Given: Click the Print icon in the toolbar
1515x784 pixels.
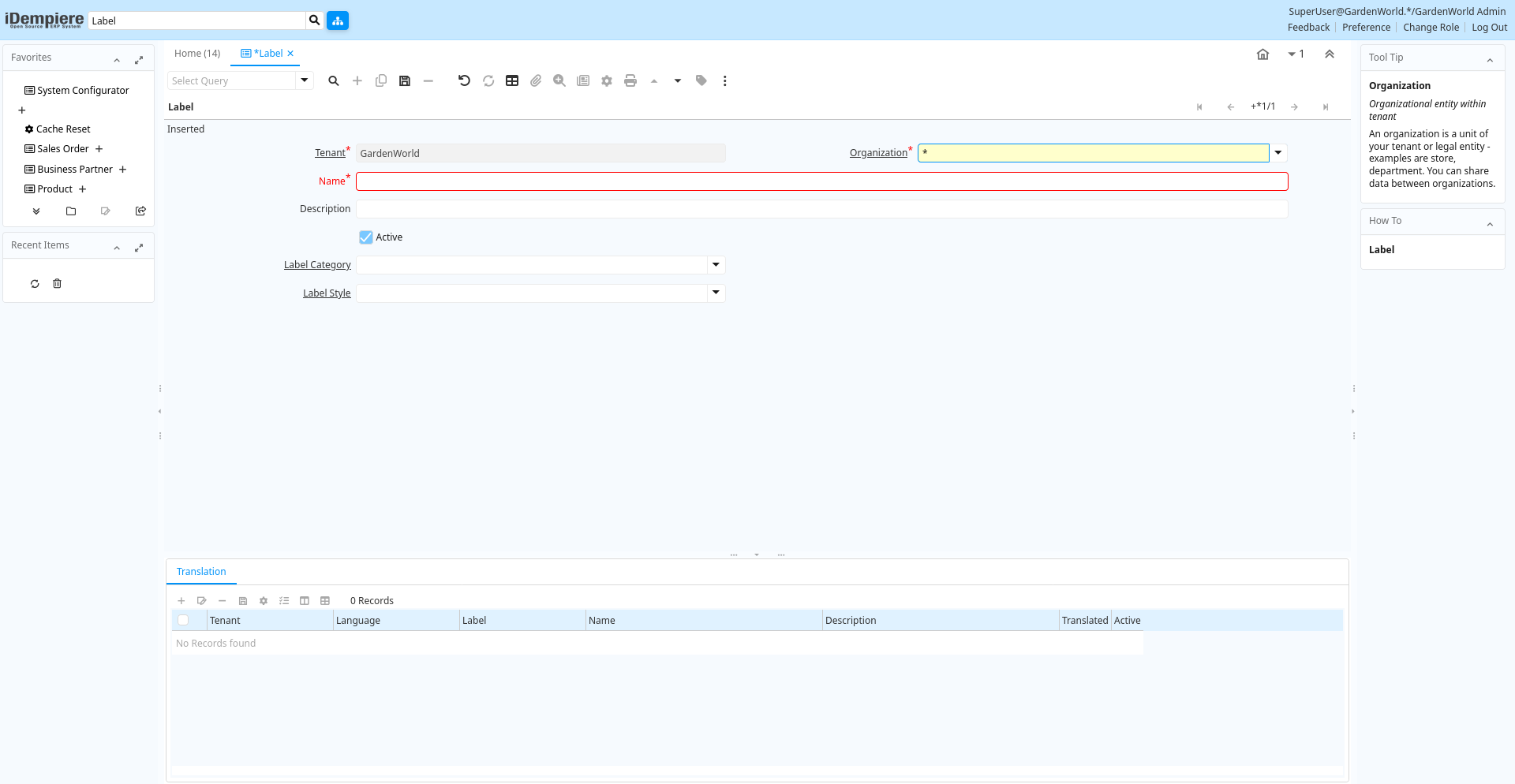Looking at the screenshot, I should 630,80.
